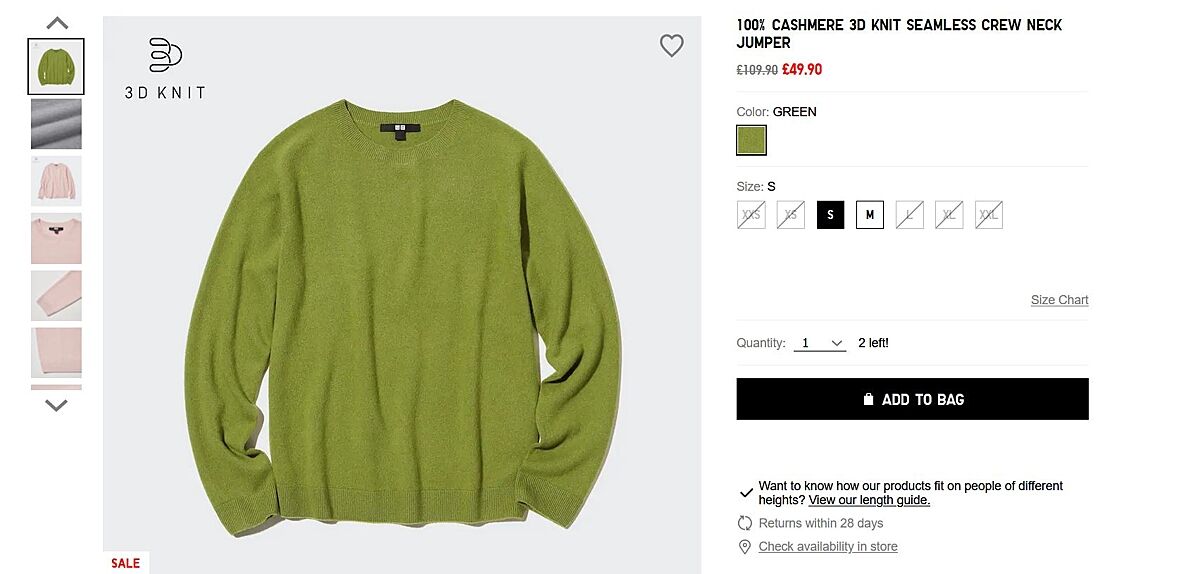Click the store location pin icon
This screenshot has height=574, width=1200.
click(744, 547)
